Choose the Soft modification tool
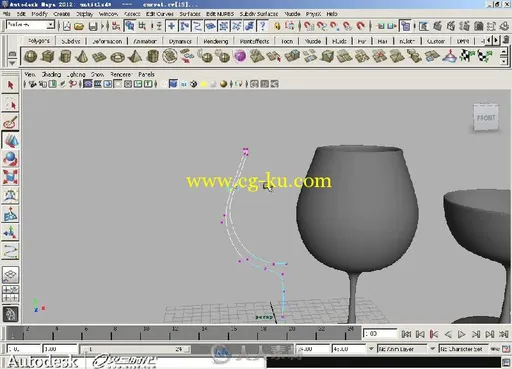 click(x=10, y=214)
